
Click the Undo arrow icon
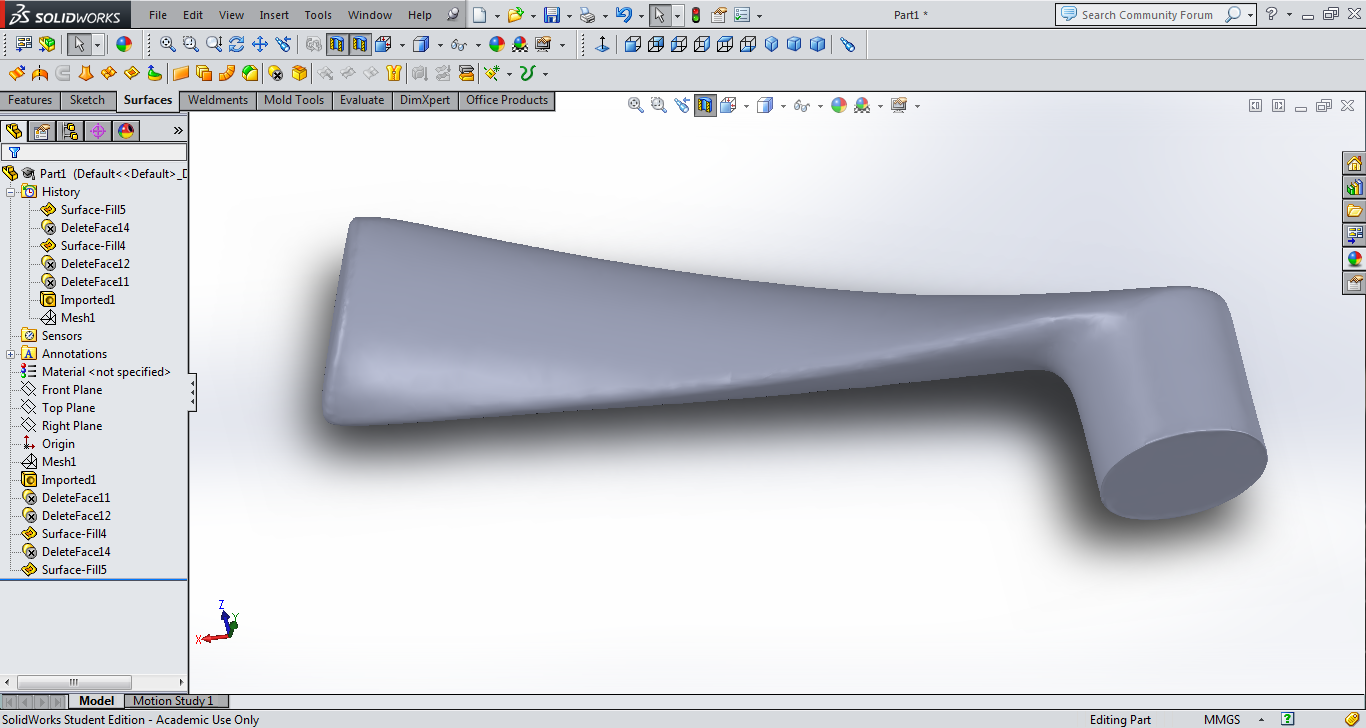[x=624, y=15]
